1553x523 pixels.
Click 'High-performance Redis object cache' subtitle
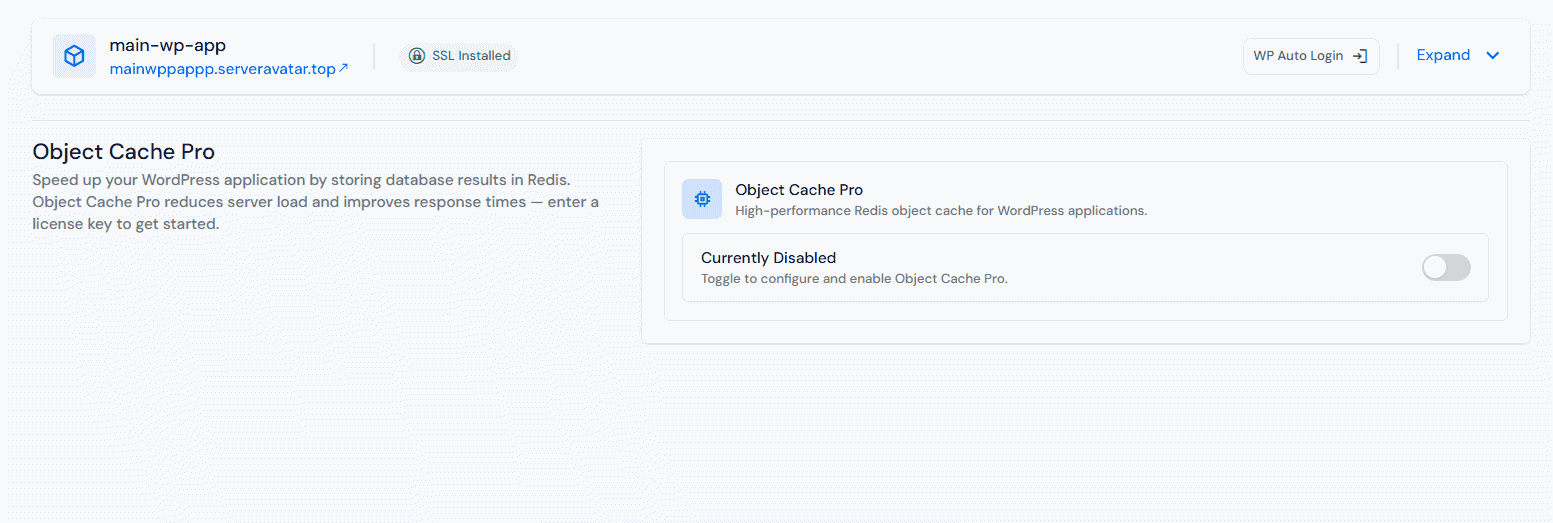coord(941,211)
